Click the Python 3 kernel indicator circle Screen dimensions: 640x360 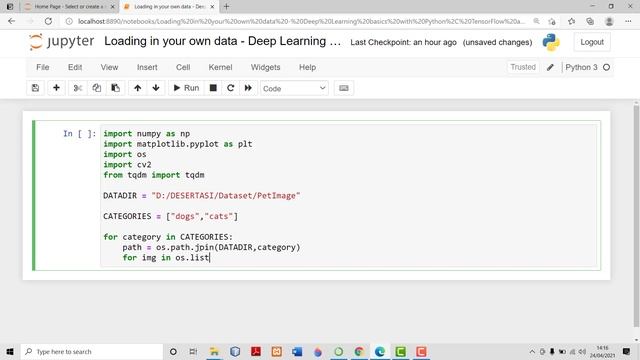[607, 67]
